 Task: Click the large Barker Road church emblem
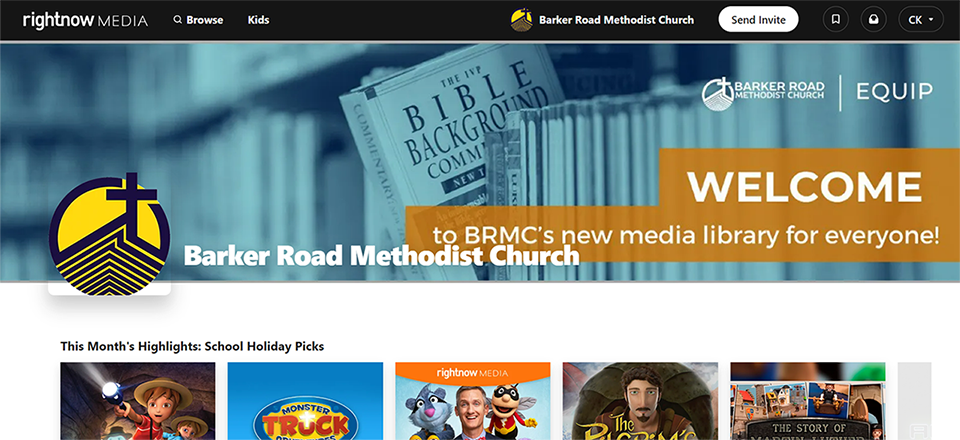[x=110, y=234]
